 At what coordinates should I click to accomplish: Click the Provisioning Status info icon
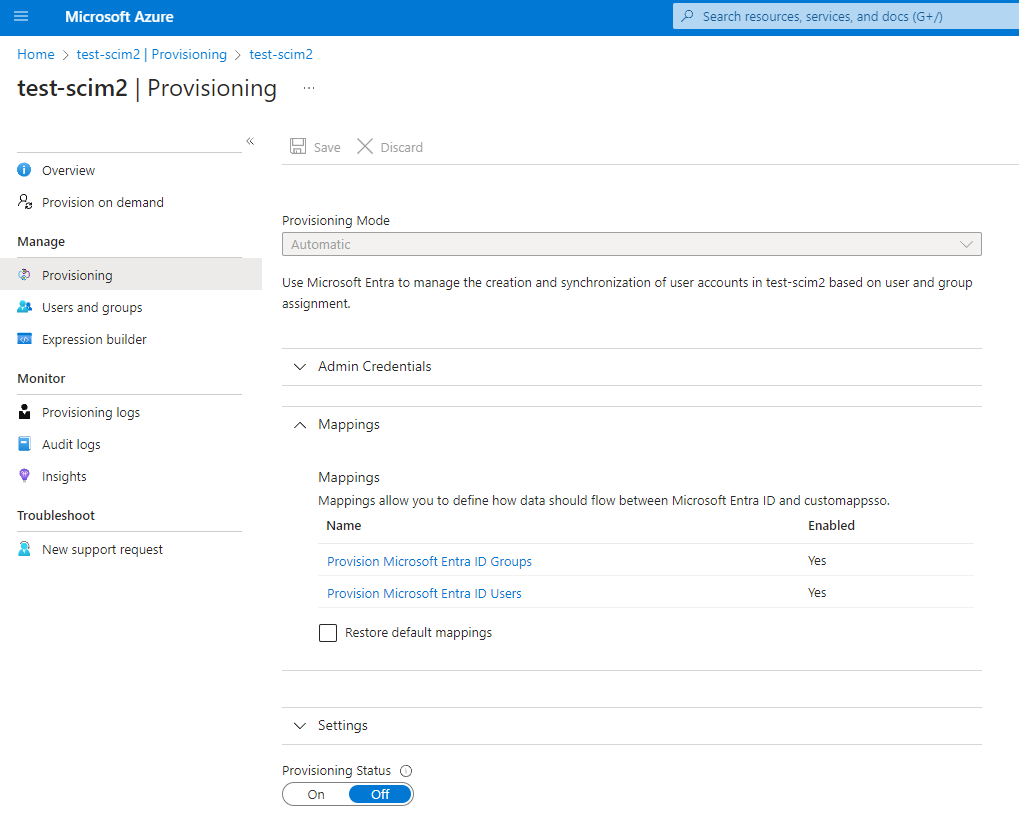coord(406,771)
